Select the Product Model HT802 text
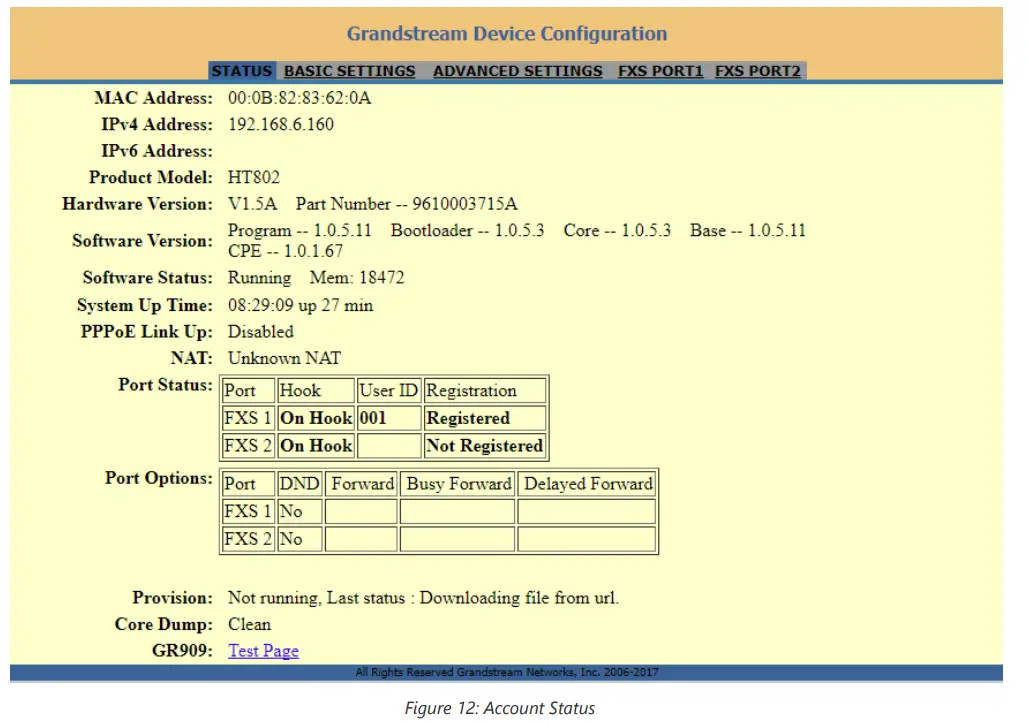Image resolution: width=1028 pixels, height=722 pixels. click(x=252, y=177)
